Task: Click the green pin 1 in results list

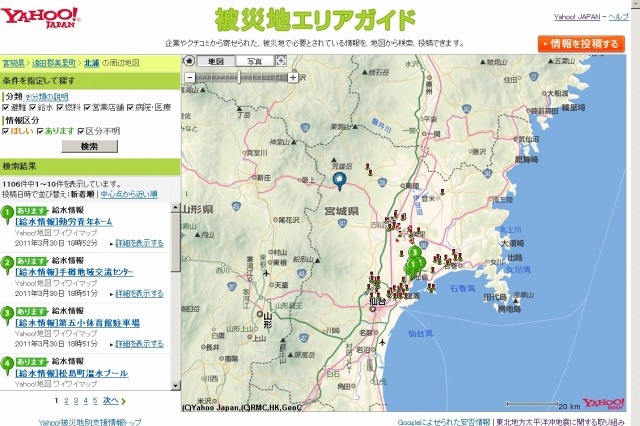Action: pyautogui.click(x=7, y=214)
